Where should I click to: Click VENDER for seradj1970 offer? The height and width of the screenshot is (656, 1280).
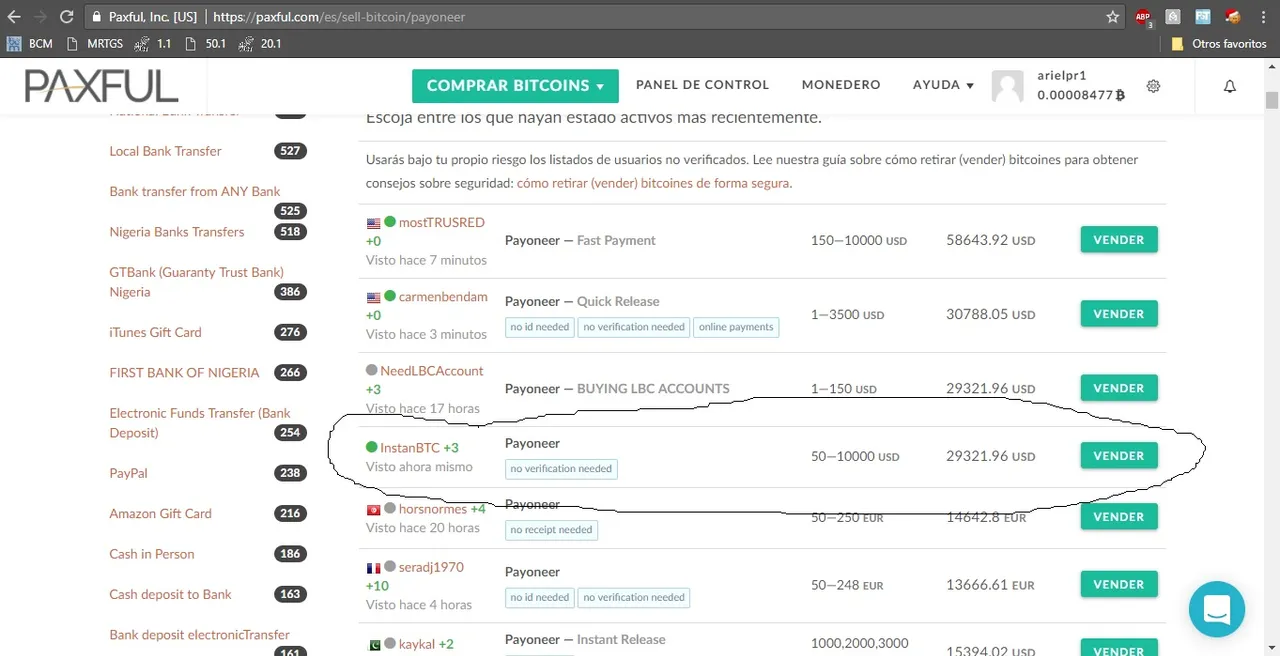(x=1119, y=584)
